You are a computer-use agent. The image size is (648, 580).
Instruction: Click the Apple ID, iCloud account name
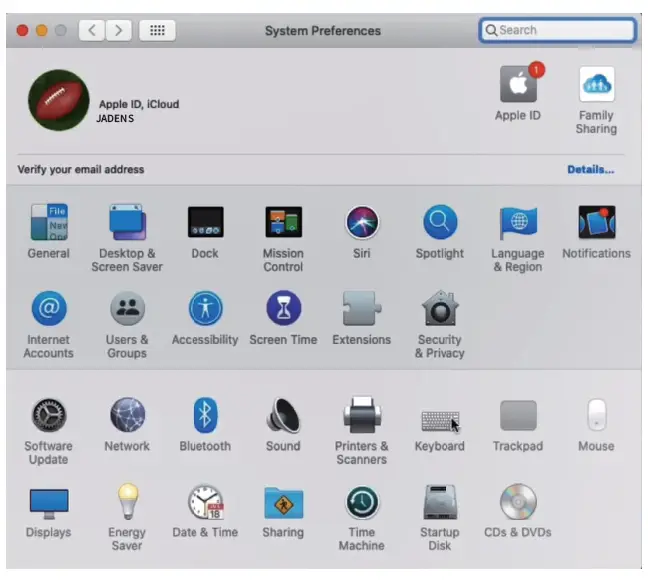point(139,104)
